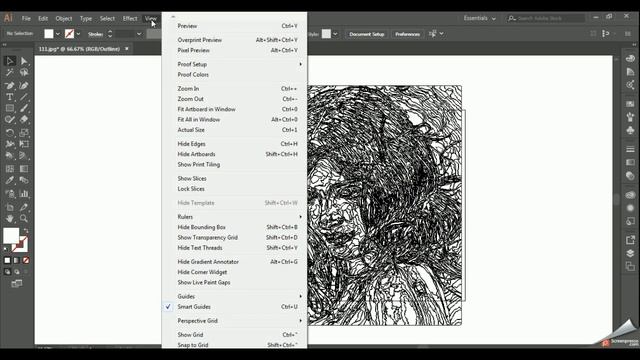Open the File menu

[x=26, y=18]
